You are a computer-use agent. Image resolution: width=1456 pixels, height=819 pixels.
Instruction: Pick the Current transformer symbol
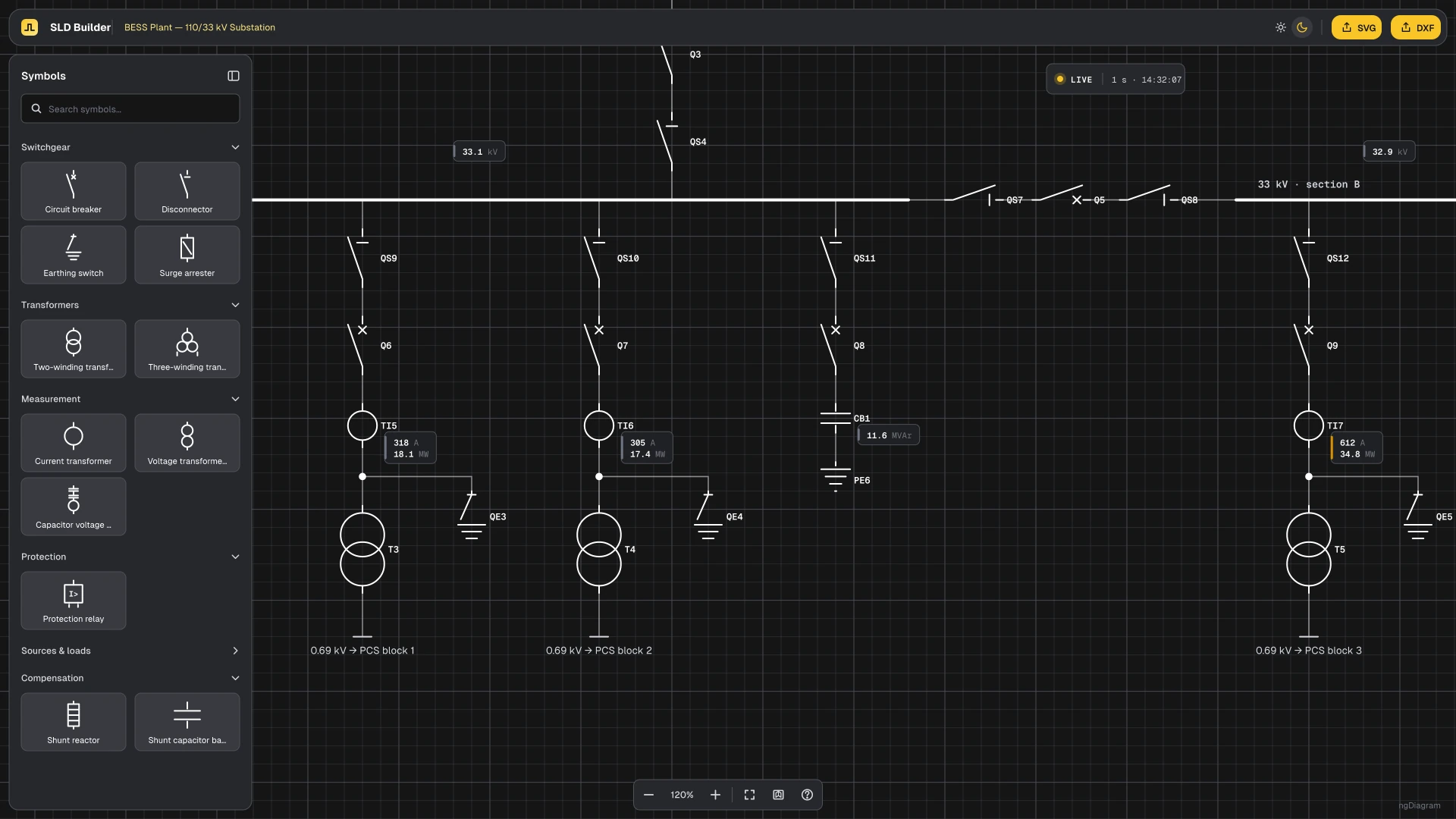click(74, 443)
